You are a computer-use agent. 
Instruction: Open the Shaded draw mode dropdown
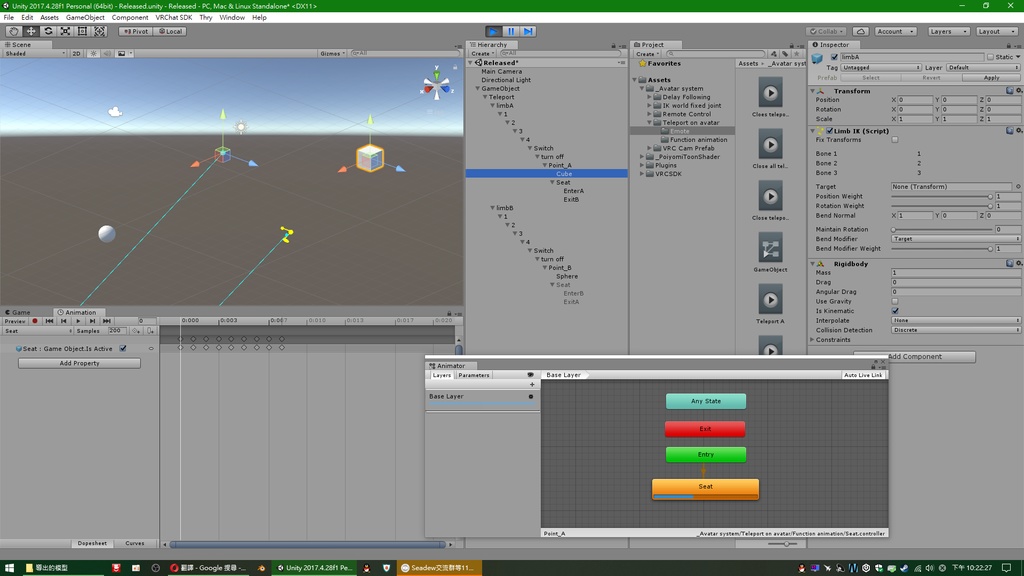[35, 54]
